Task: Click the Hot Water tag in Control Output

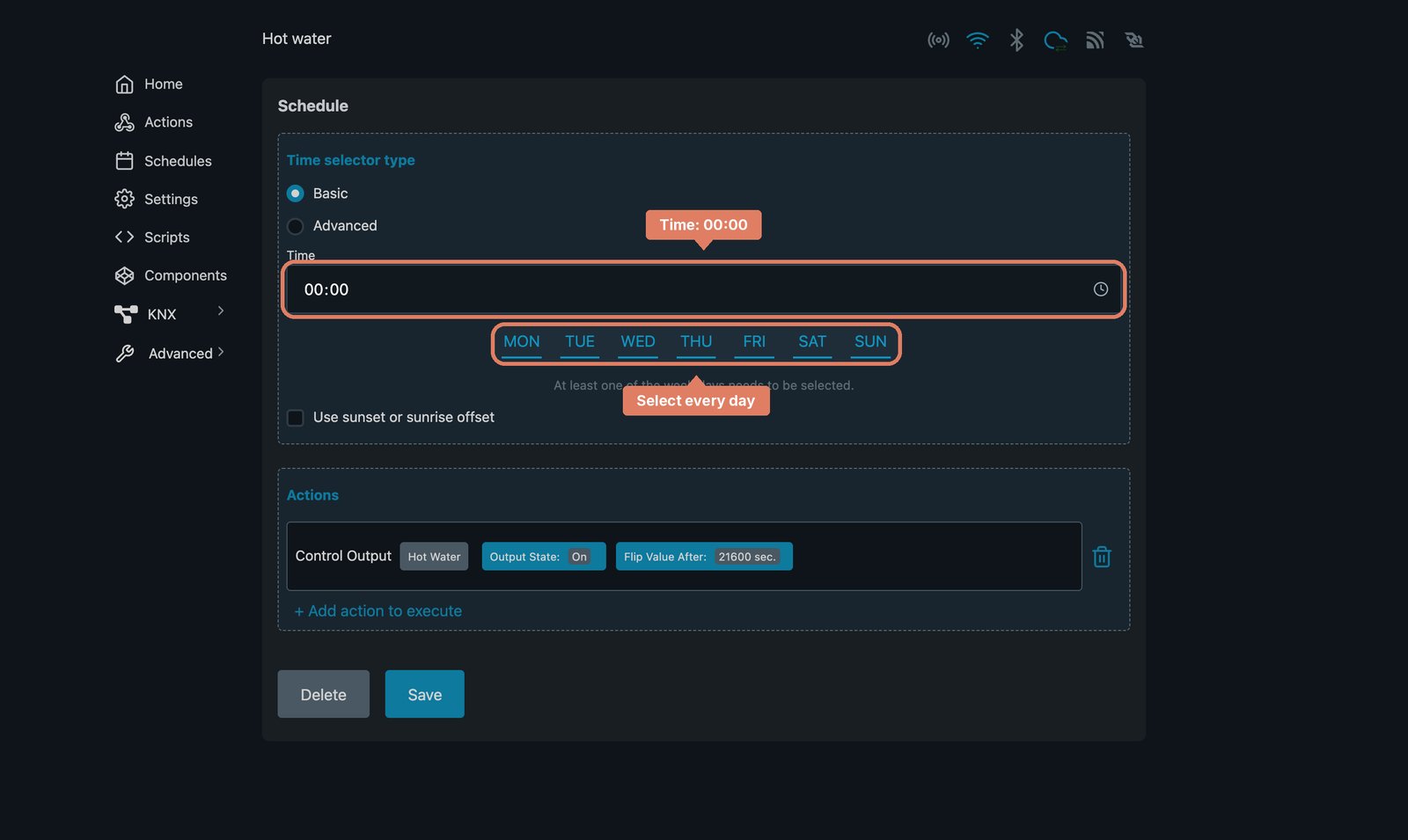Action: coord(435,557)
